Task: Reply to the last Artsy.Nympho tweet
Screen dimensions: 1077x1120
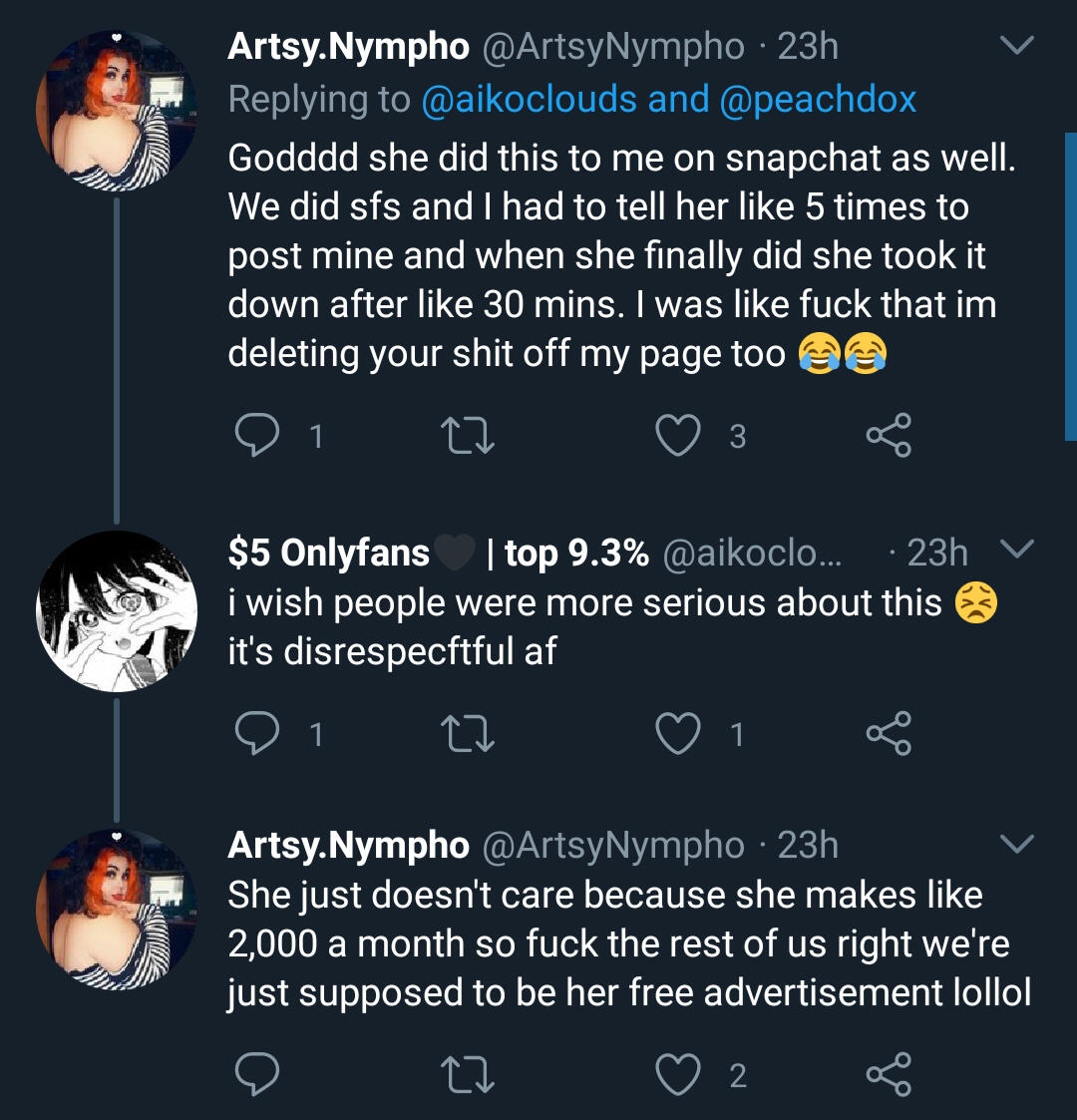Action: tap(257, 1074)
